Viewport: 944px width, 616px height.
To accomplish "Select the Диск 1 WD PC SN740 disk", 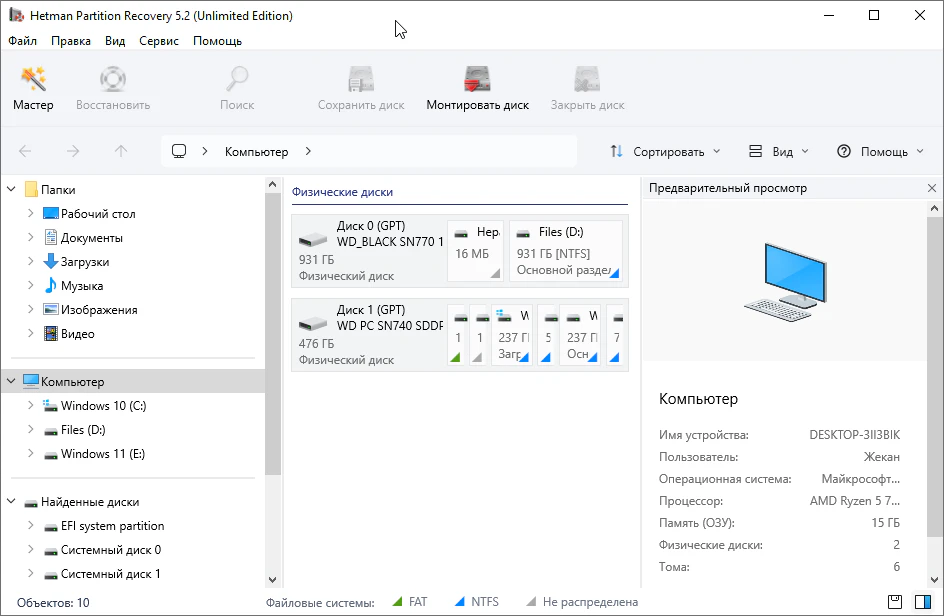I will pos(368,334).
